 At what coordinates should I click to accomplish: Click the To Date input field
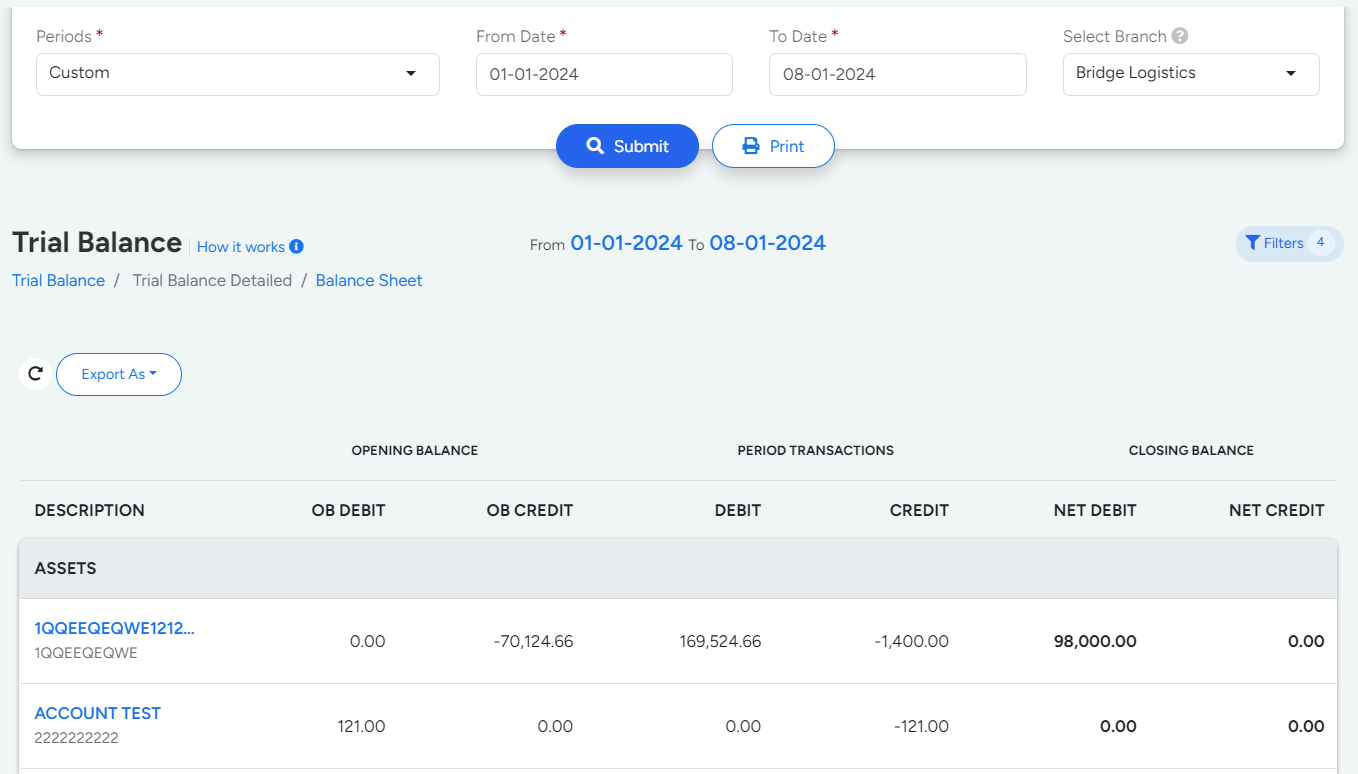coord(897,74)
